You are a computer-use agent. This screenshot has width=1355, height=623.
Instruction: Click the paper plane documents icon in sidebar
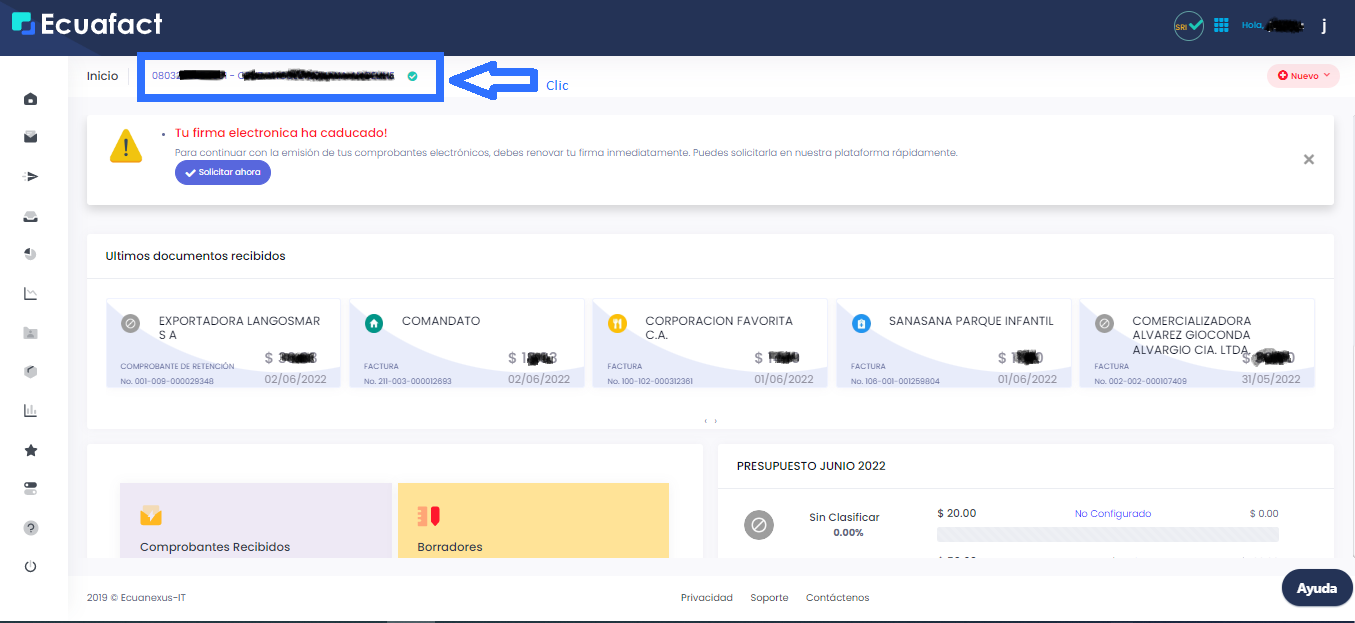click(30, 176)
